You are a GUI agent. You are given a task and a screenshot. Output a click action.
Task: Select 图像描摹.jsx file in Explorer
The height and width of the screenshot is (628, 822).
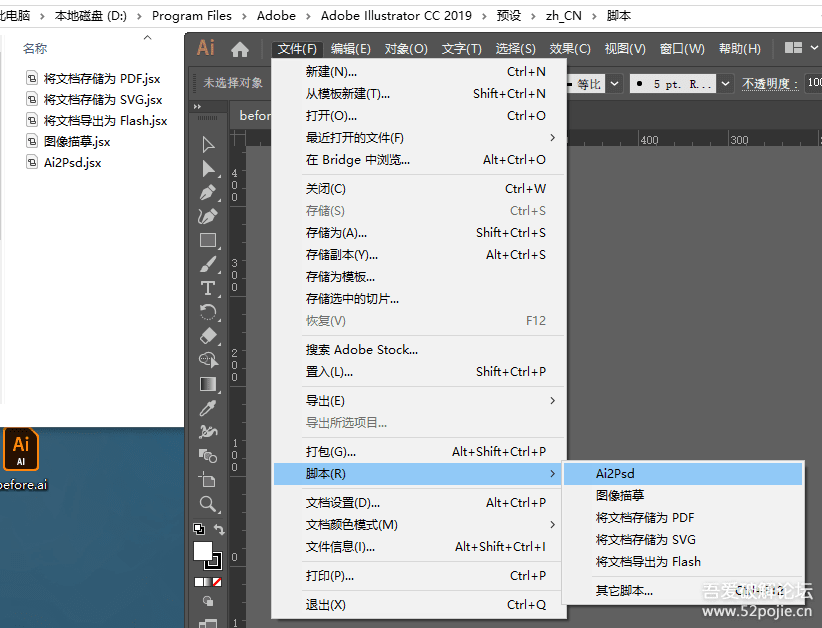pos(77,142)
